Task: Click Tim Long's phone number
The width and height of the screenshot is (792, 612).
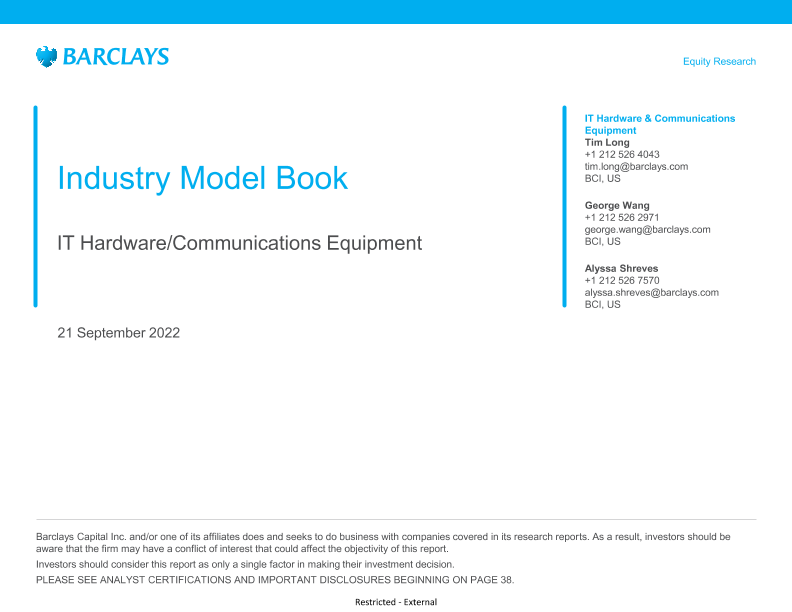Action: click(621, 155)
